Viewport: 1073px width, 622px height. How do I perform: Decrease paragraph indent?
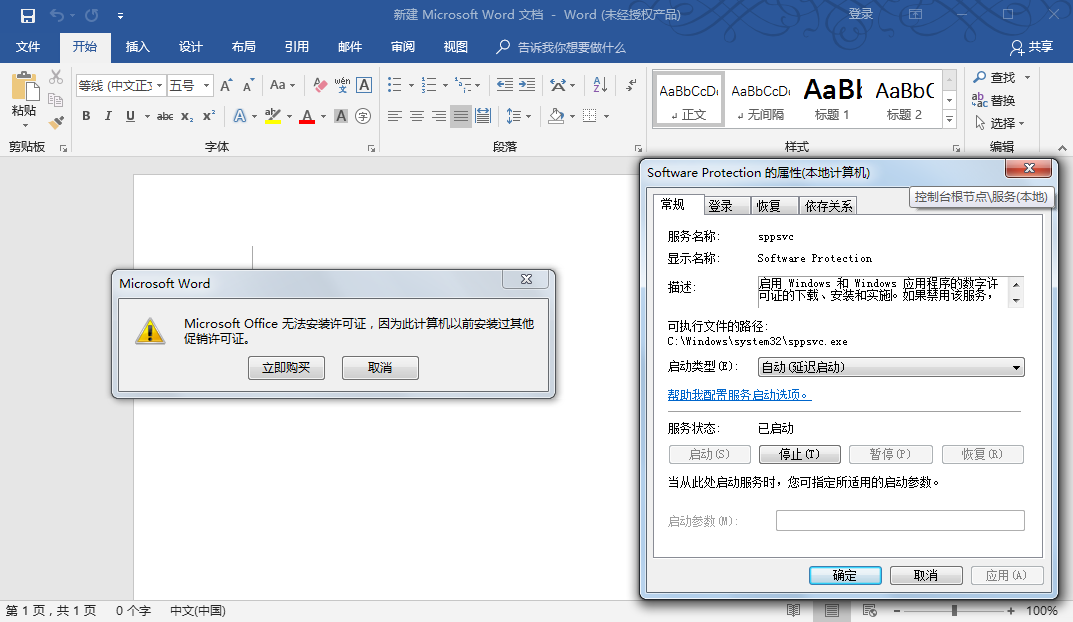(x=505, y=85)
